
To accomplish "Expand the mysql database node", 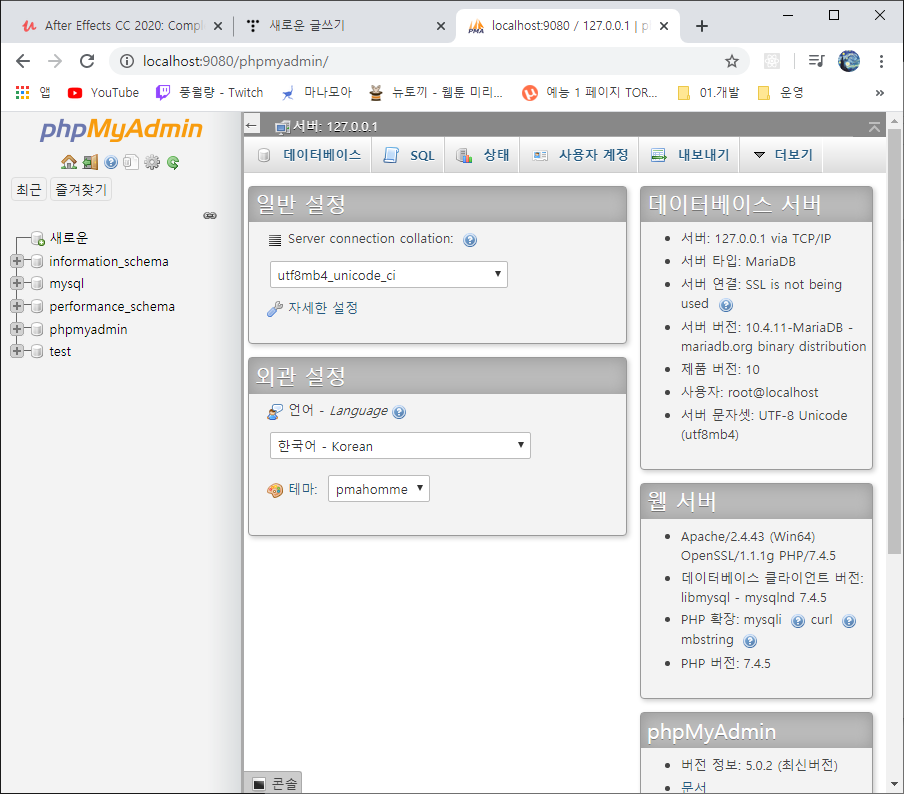I will pyautogui.click(x=17, y=283).
